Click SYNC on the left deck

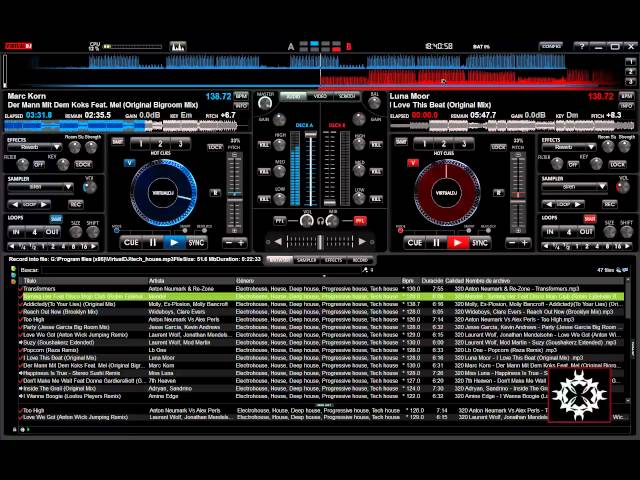tap(196, 242)
